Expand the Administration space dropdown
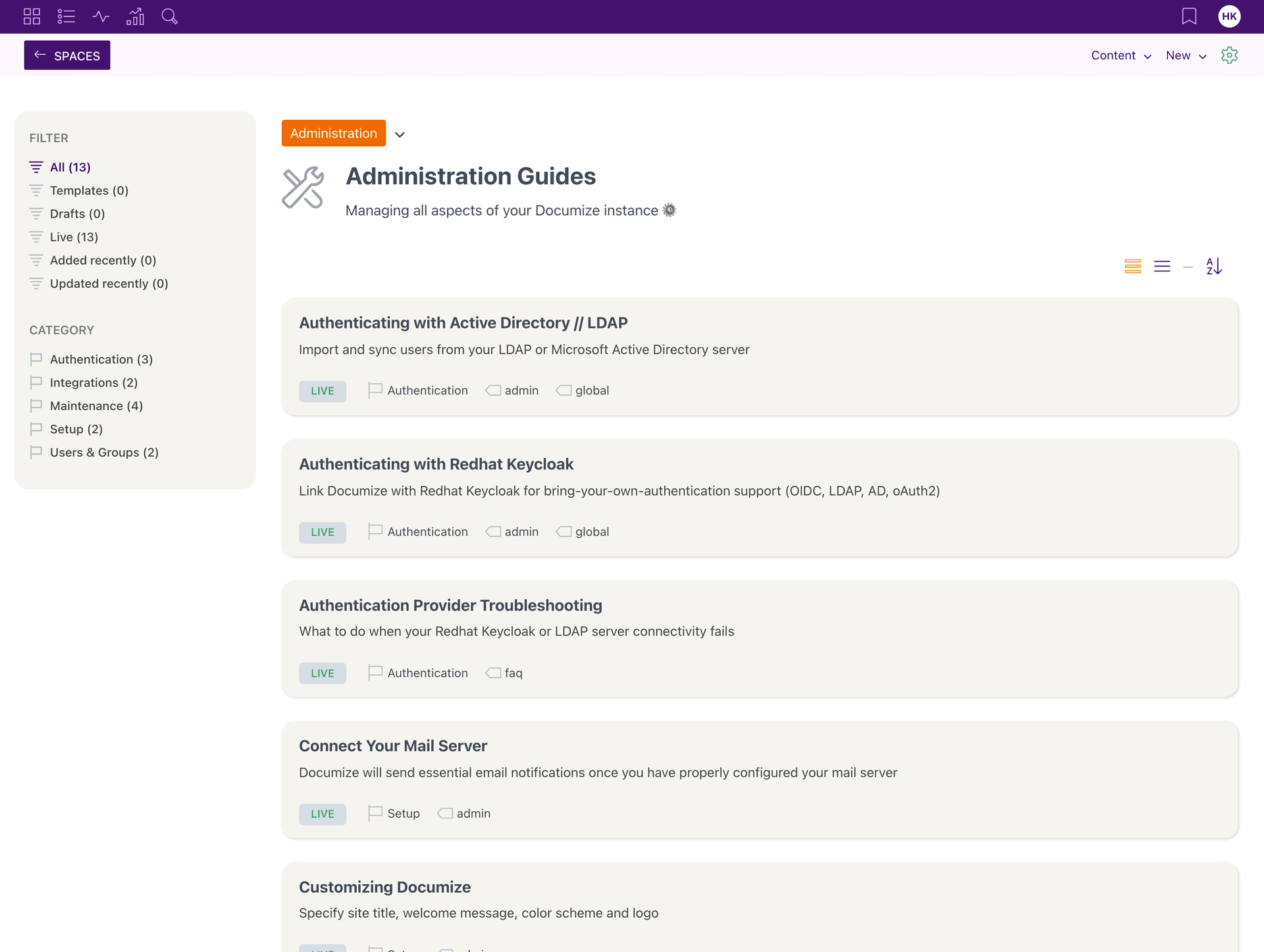Image resolution: width=1264 pixels, height=952 pixels. click(400, 133)
